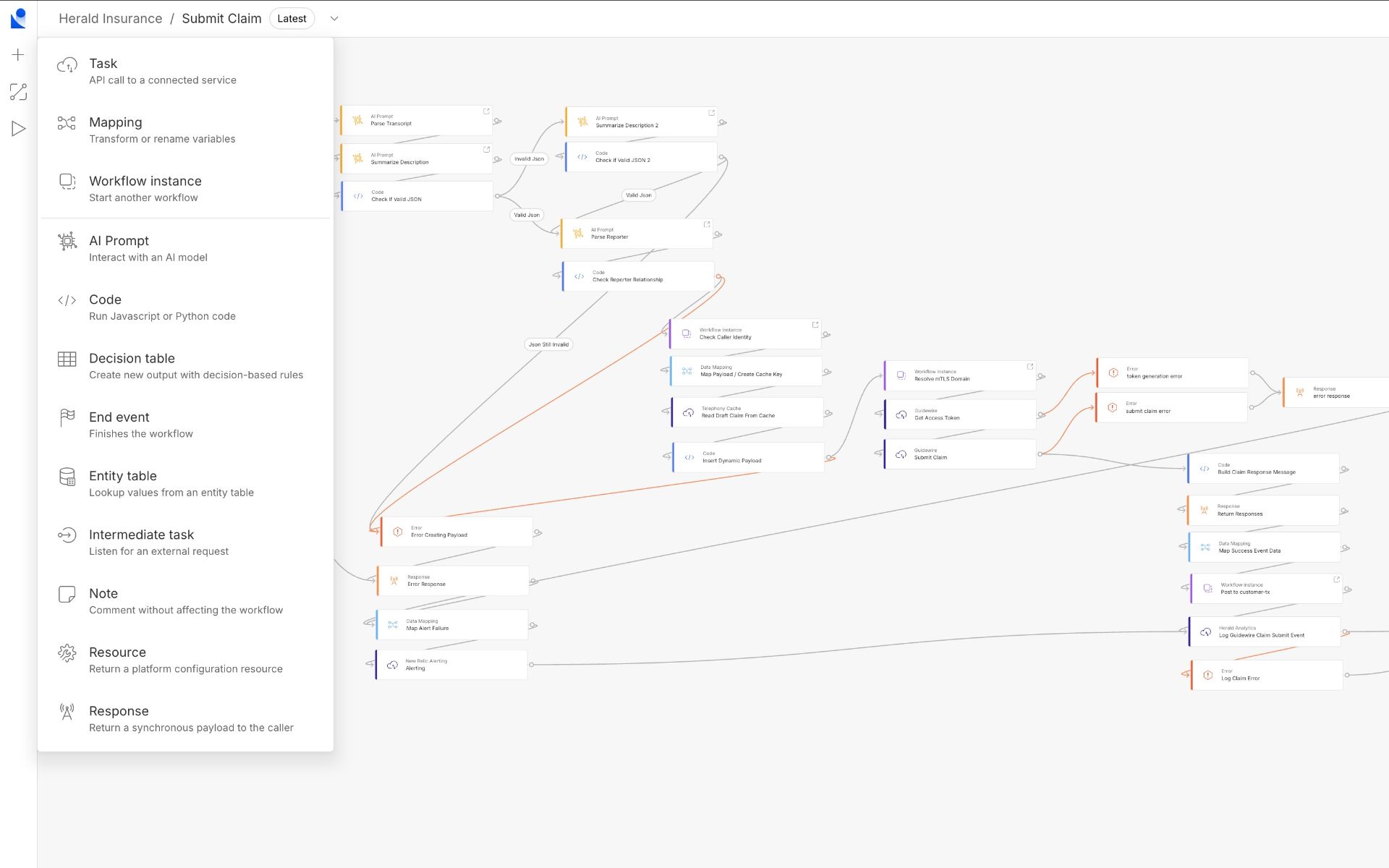Click the run workflow play icon
1389x868 pixels.
pos(17,128)
